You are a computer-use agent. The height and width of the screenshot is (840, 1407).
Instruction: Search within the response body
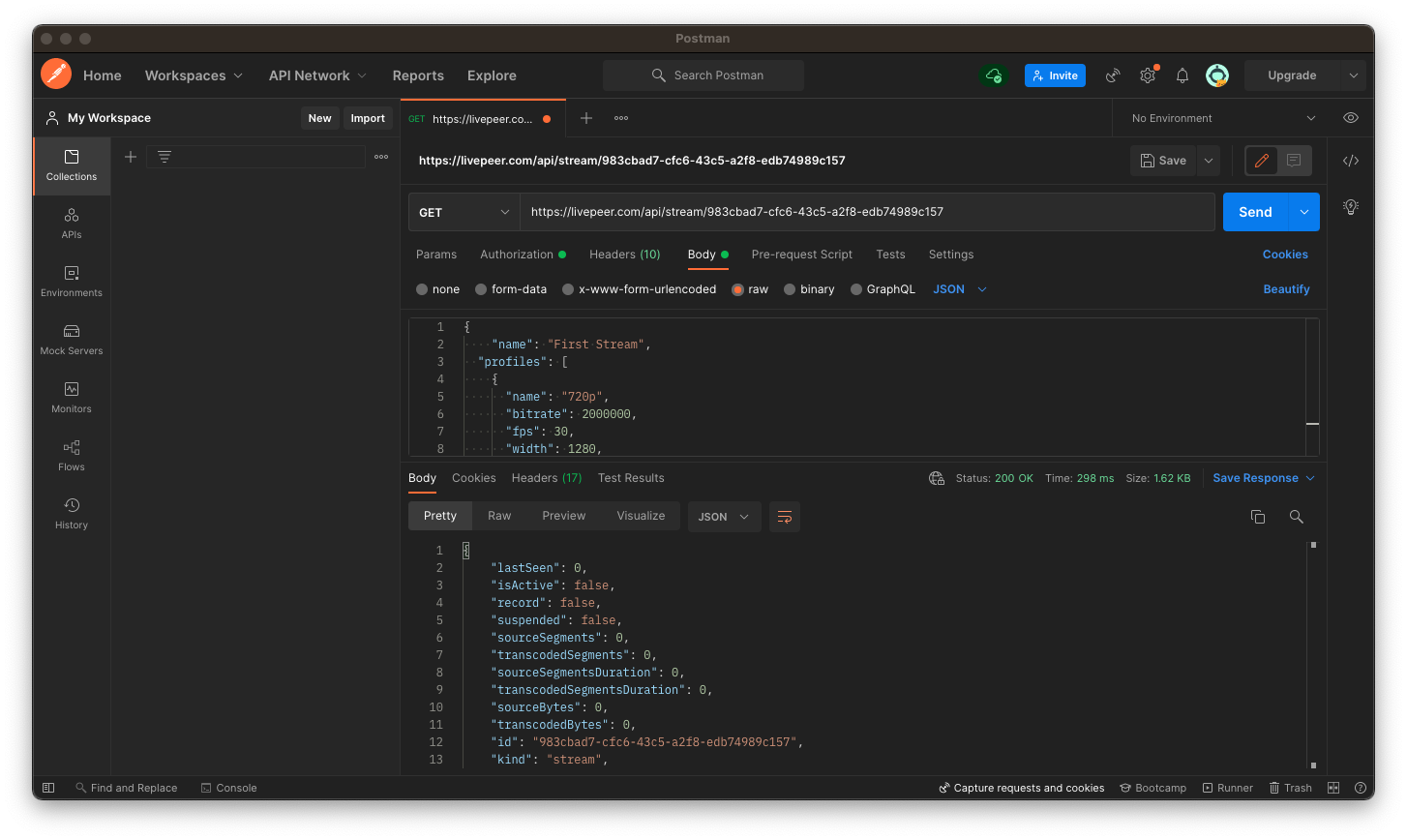1297,517
